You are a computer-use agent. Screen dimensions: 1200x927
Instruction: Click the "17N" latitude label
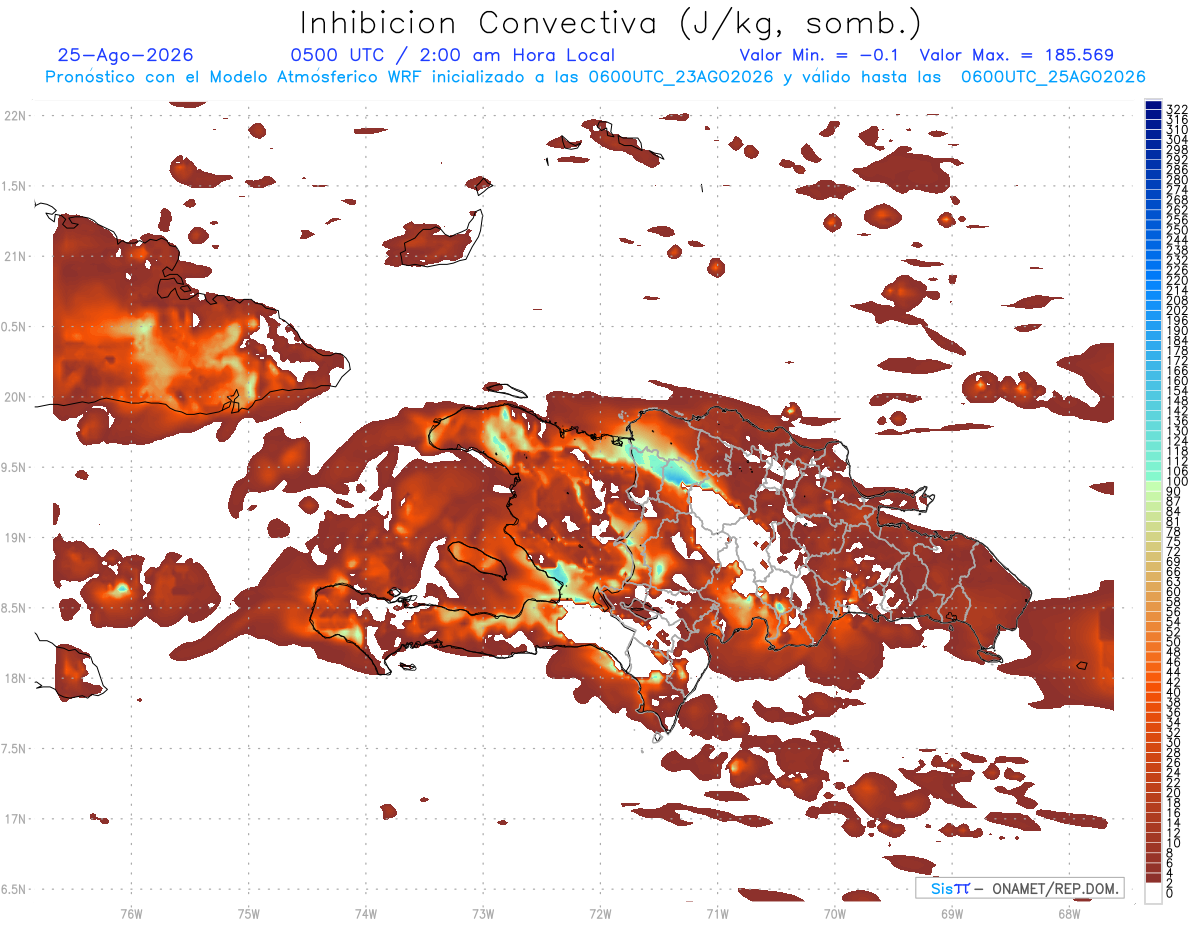click(15, 819)
